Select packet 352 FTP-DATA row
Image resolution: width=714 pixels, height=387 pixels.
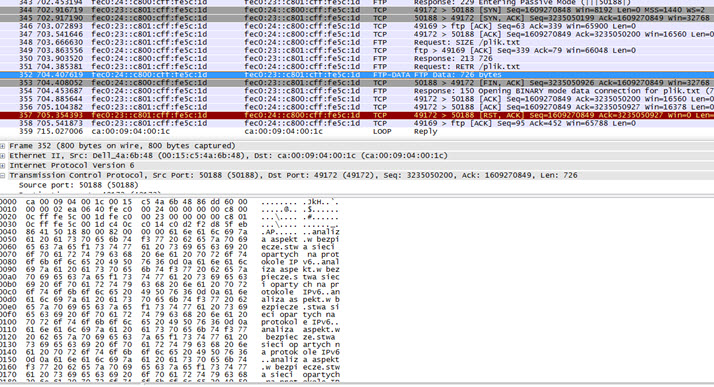357,75
